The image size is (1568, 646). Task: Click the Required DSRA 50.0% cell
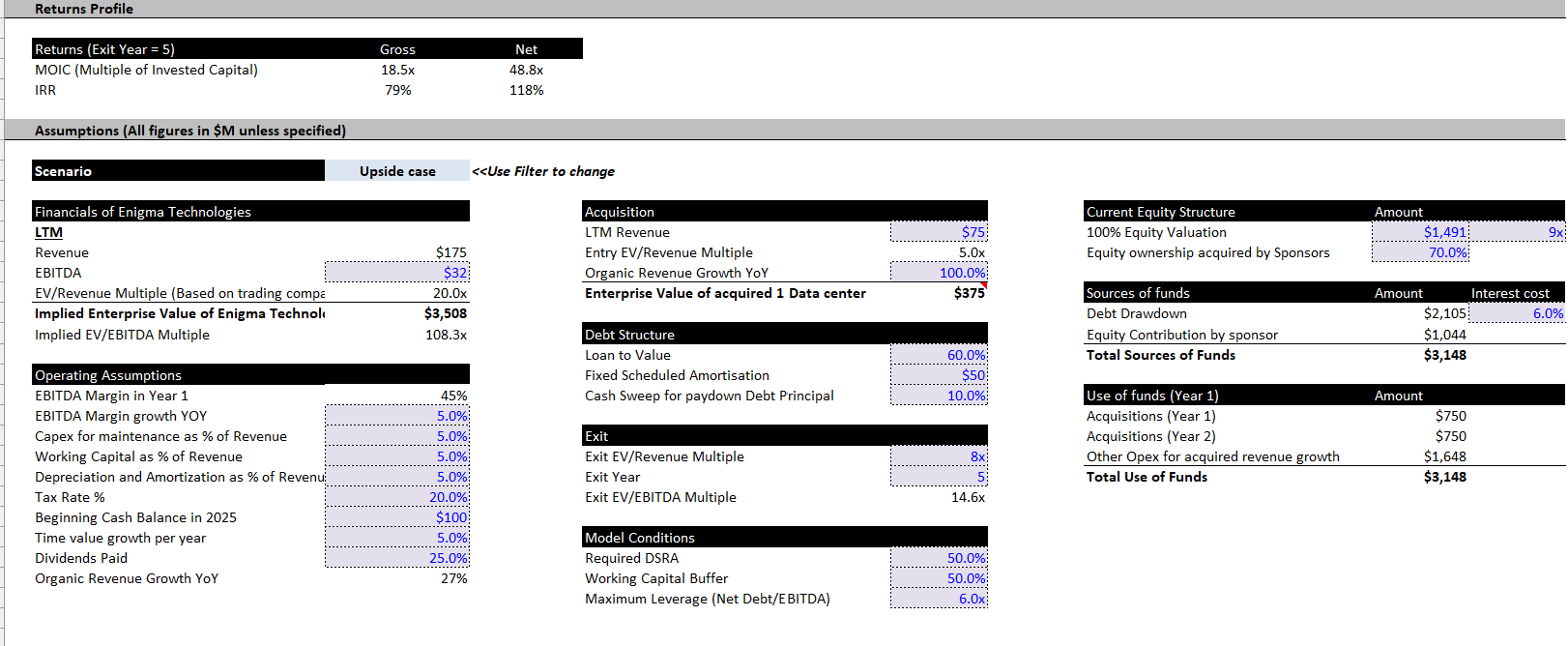tap(939, 558)
